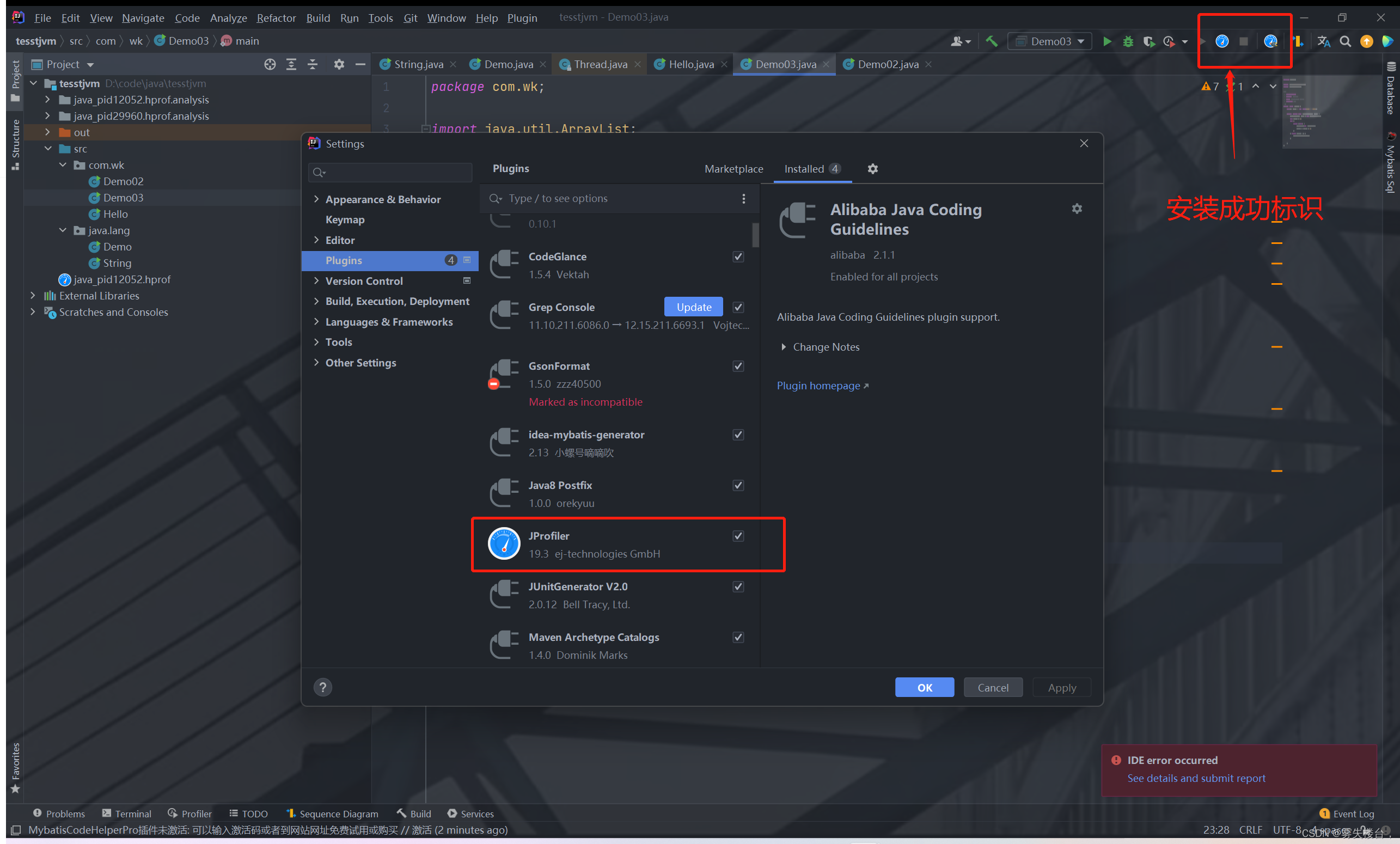Image resolution: width=1400 pixels, height=844 pixels.
Task: Click the JProfiler plugin gauge icon
Action: 504,544
